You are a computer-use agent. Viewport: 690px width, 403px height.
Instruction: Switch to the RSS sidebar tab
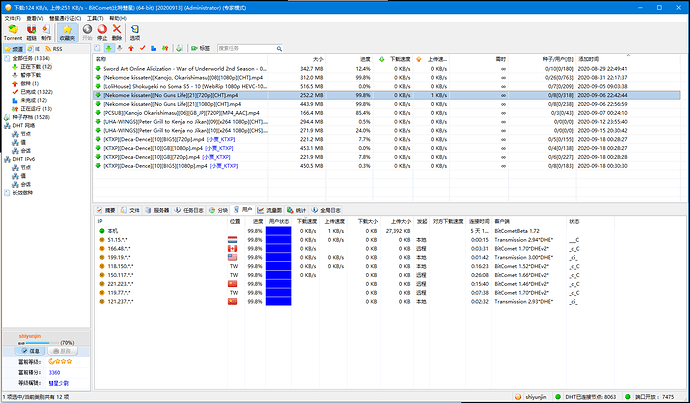pos(54,49)
